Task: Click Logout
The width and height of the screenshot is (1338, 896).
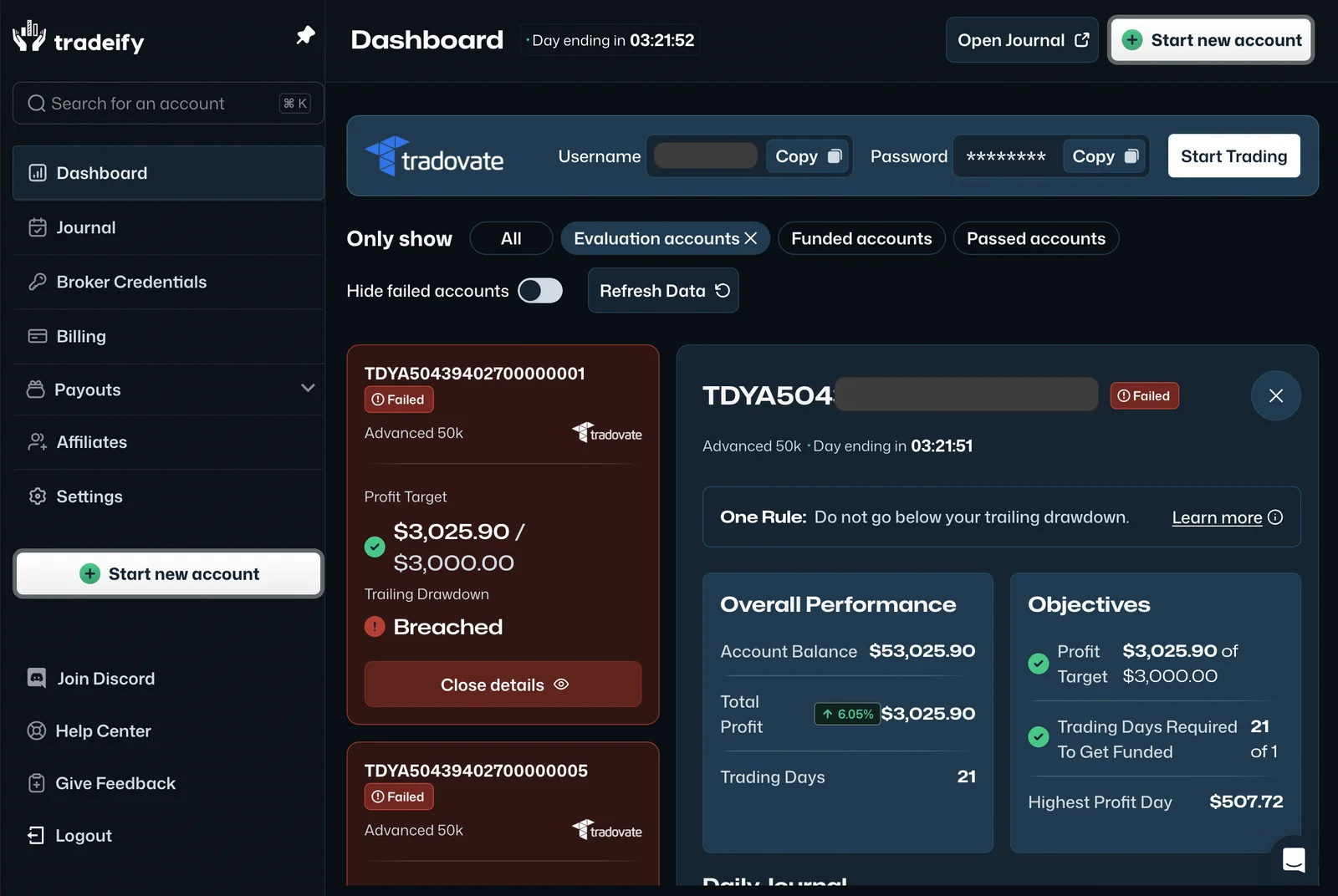Action: (84, 836)
